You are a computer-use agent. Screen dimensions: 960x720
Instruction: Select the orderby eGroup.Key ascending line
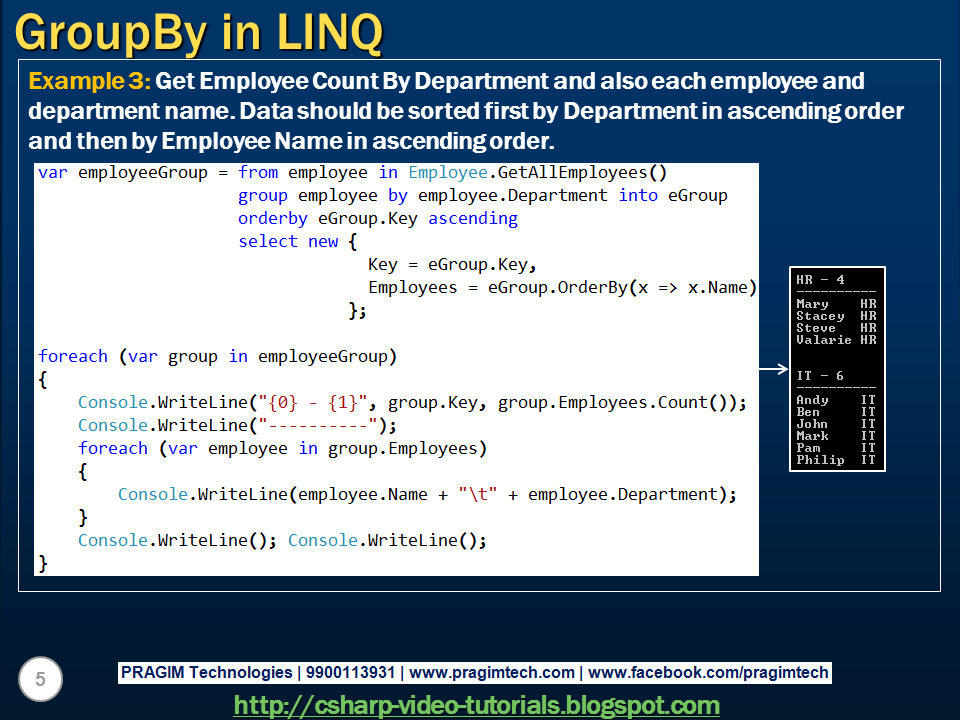tap(378, 218)
